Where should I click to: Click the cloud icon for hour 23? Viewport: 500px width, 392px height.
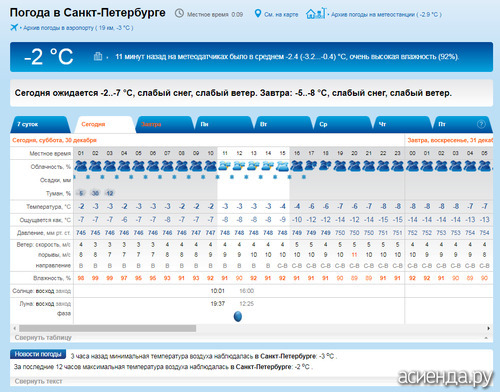point(397,166)
